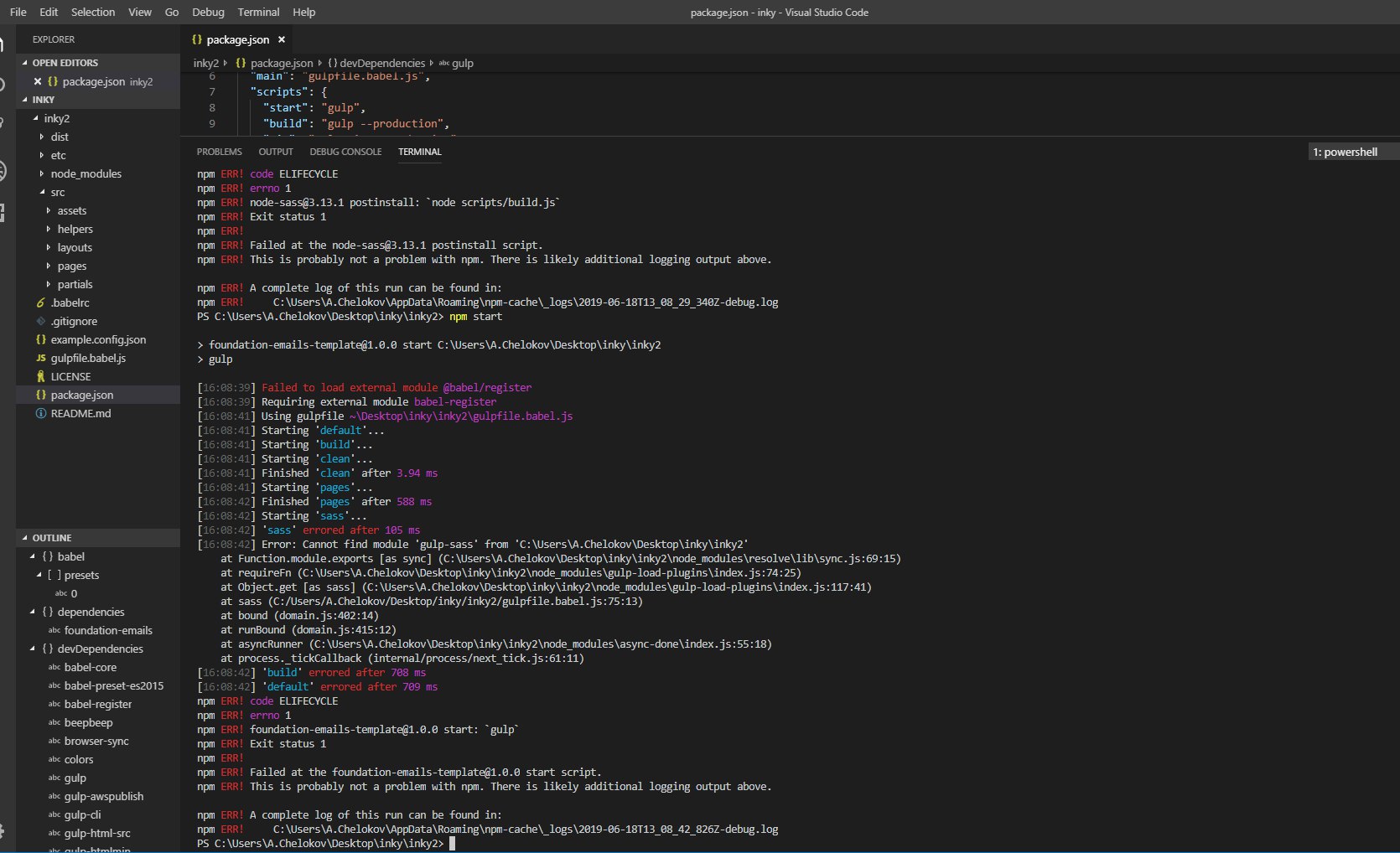Collapse the OPEN EDITORS section

pyautogui.click(x=25, y=63)
